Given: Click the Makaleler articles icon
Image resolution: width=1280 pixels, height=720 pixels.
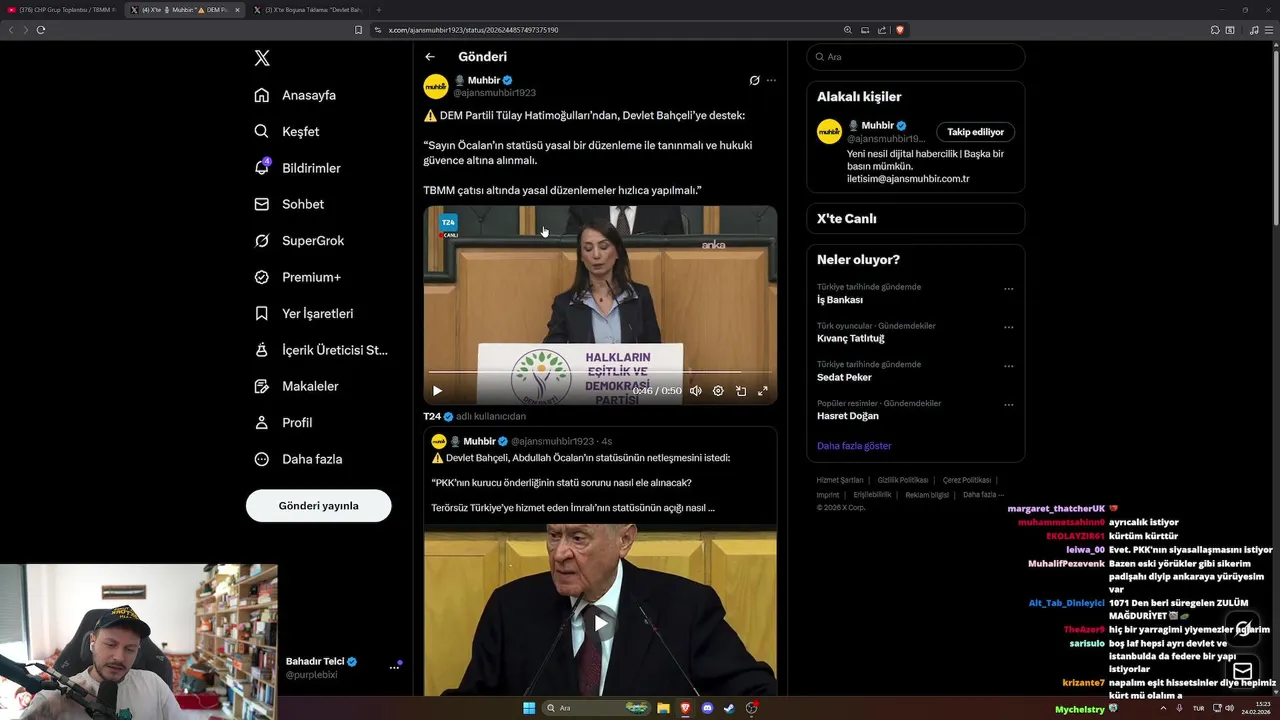Looking at the screenshot, I should 261,386.
